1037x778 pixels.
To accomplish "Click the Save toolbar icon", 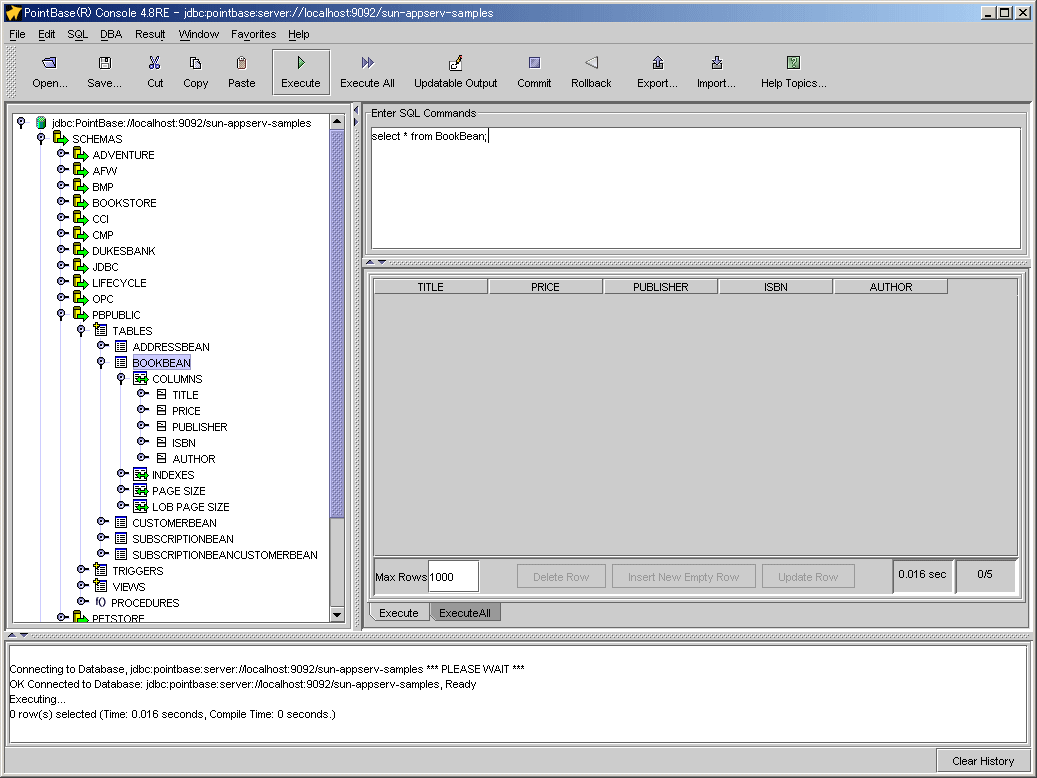I will point(104,63).
